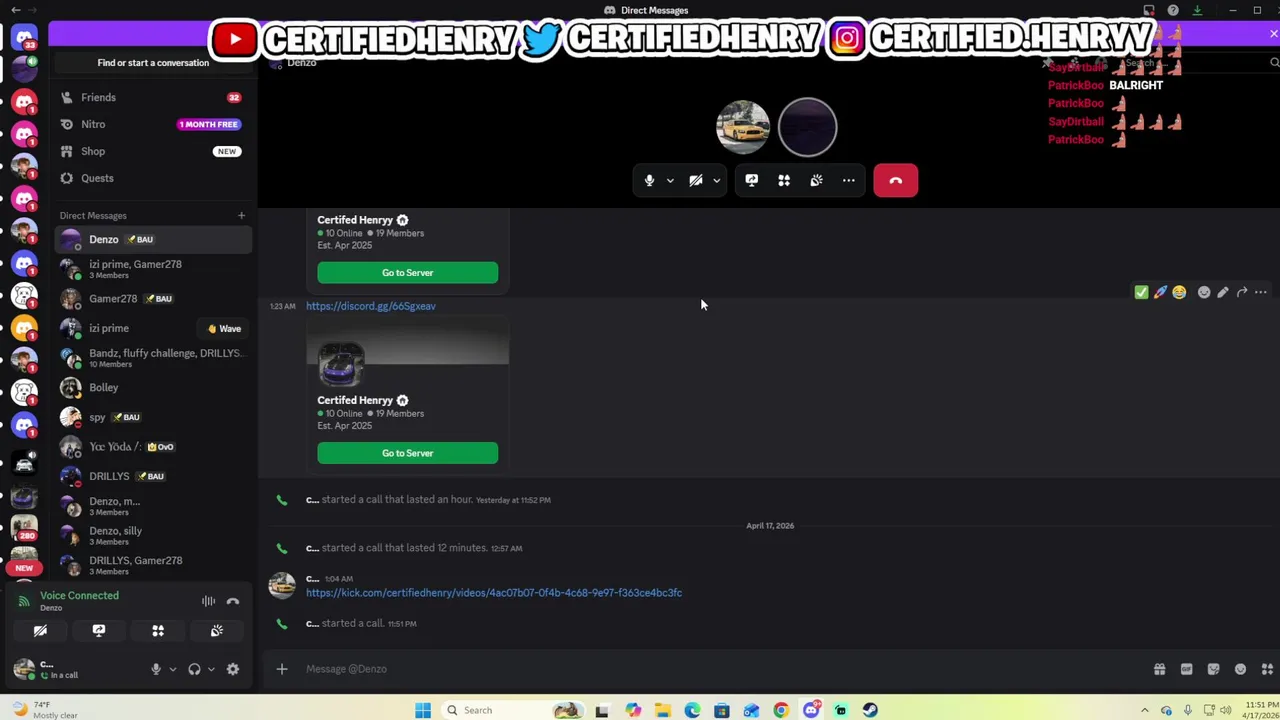
Task: Send a gift from message bar
Action: [1159, 669]
